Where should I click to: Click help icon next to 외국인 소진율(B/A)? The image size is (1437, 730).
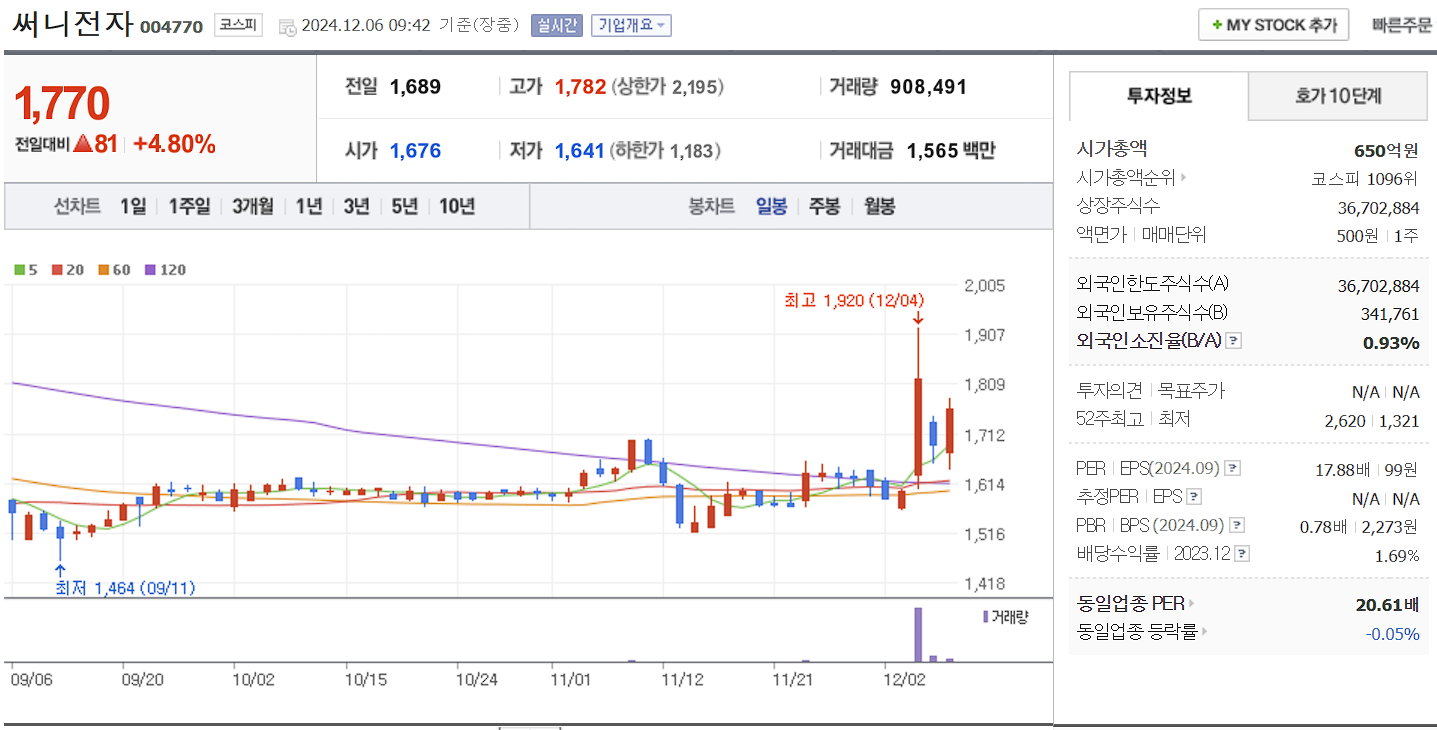[1235, 340]
